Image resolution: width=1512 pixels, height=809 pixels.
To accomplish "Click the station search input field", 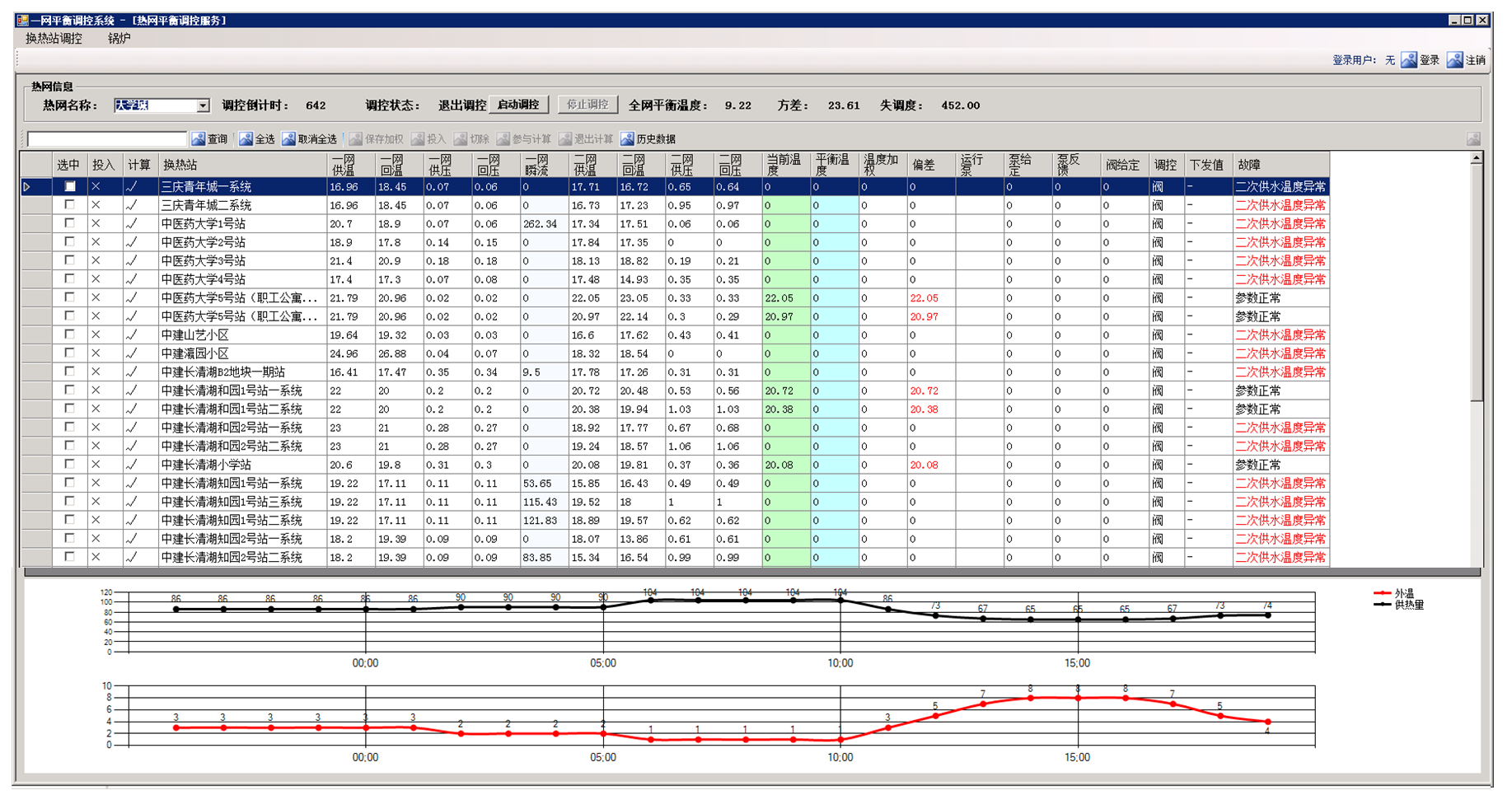I will coord(107,139).
